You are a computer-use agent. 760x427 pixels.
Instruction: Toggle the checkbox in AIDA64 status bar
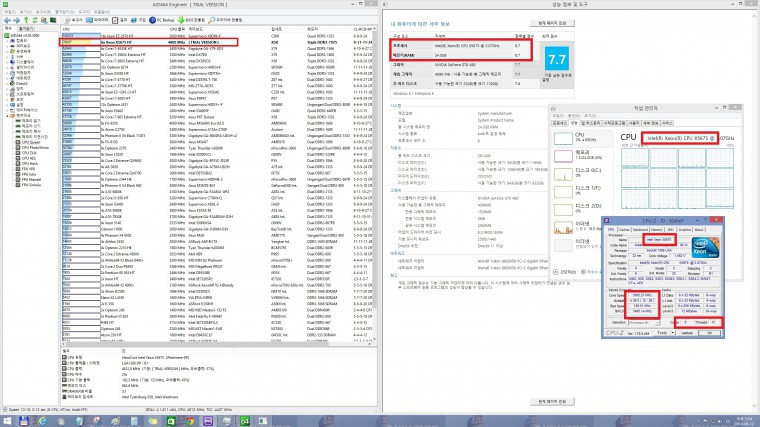5,410
